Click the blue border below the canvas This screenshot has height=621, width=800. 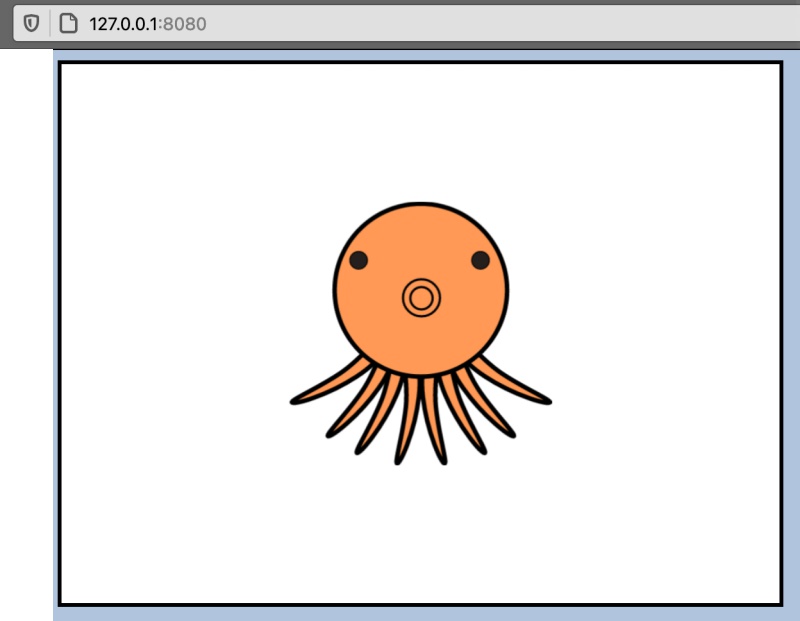[x=420, y=613]
